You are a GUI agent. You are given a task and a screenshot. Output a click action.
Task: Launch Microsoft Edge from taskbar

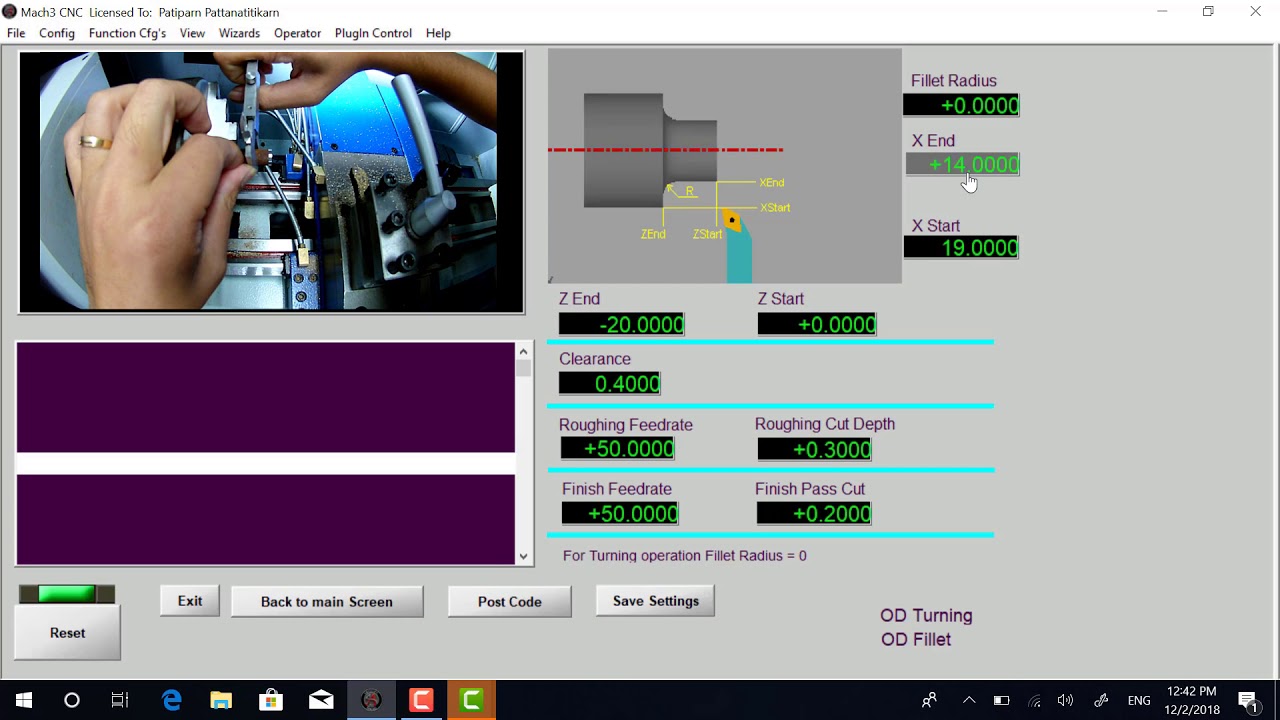172,700
